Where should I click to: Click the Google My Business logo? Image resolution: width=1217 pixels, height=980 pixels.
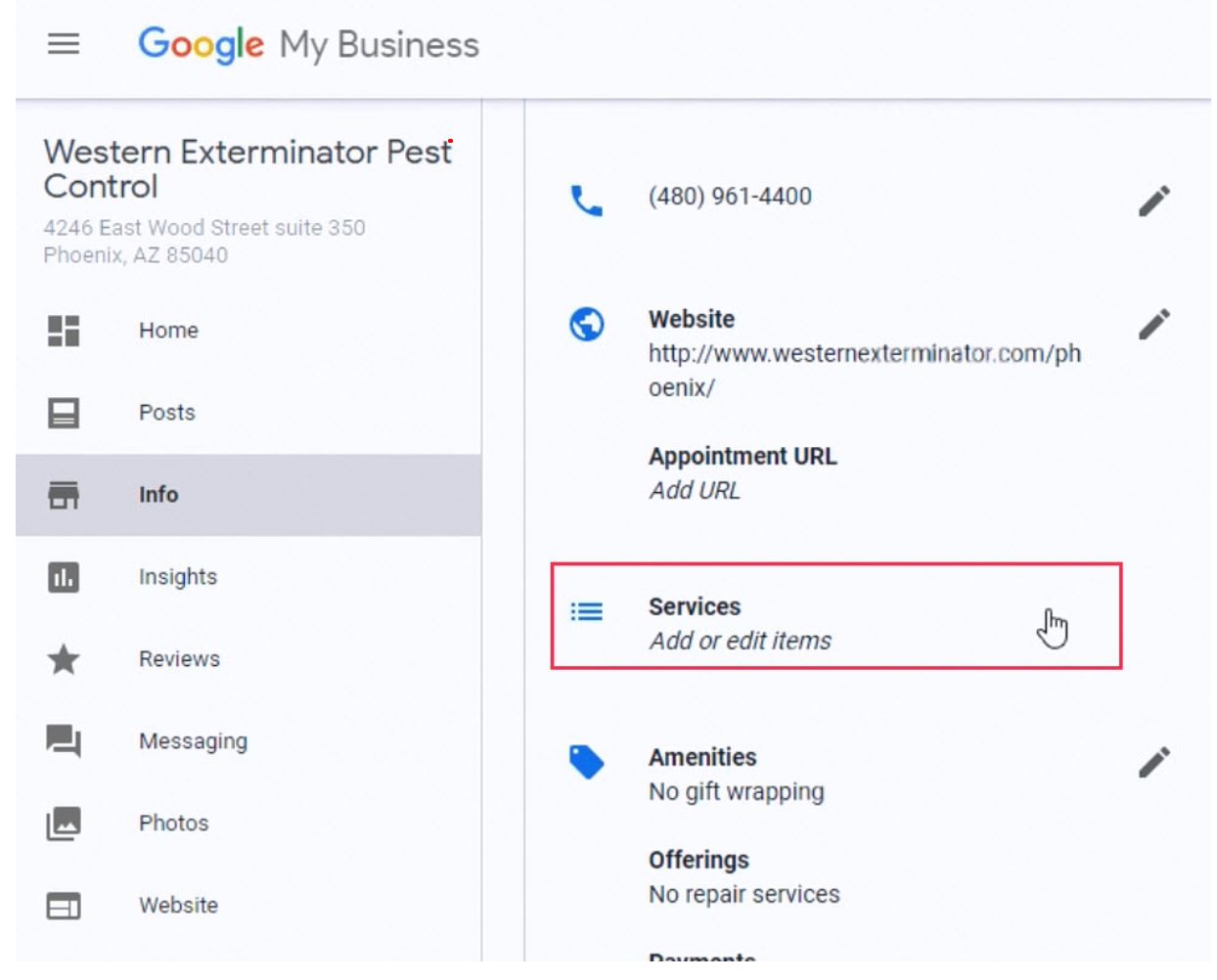pyautogui.click(x=308, y=45)
